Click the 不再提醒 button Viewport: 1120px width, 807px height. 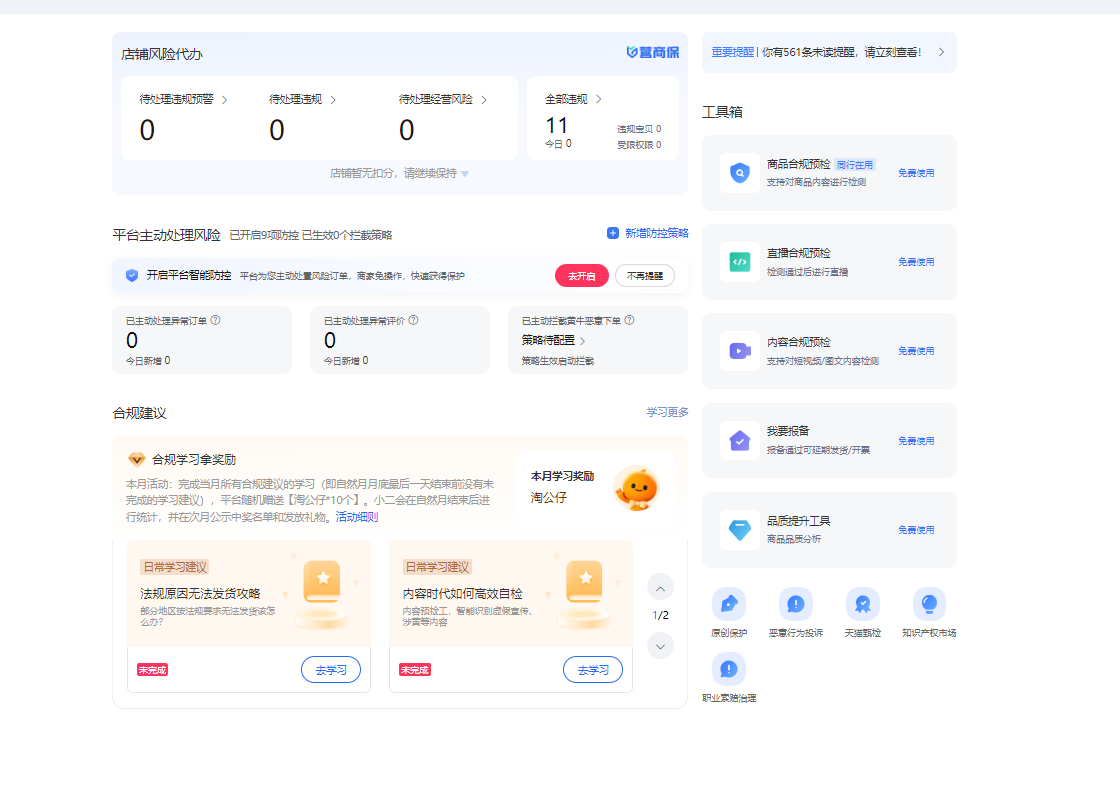644,276
